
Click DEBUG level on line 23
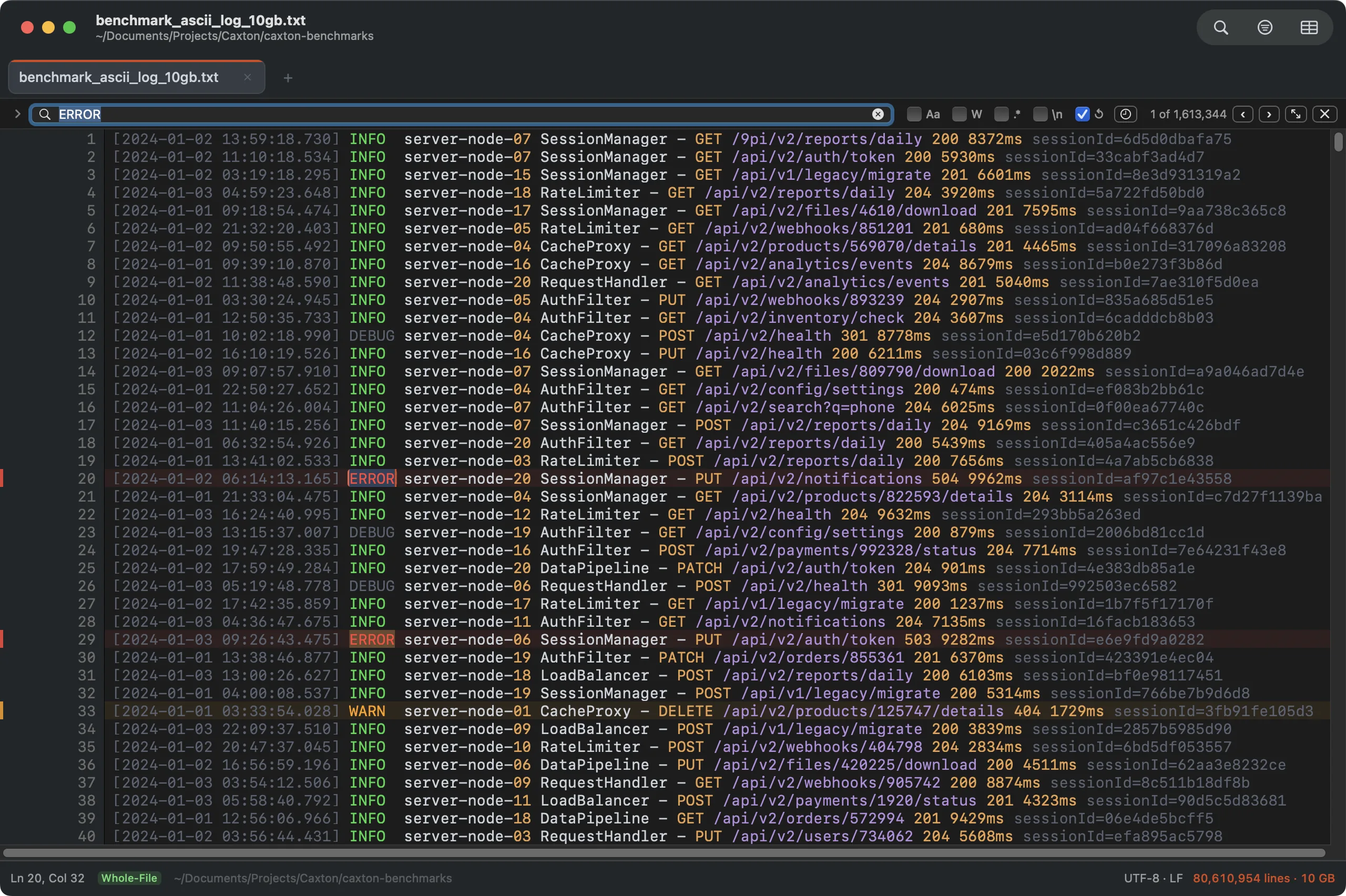click(372, 532)
